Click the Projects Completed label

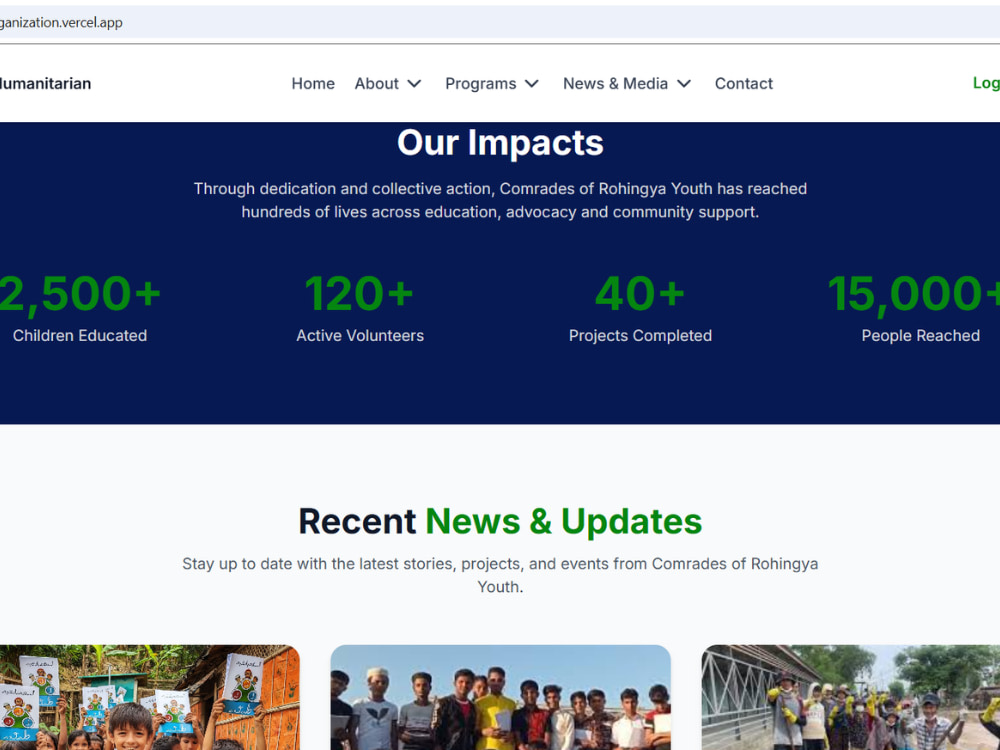point(640,335)
